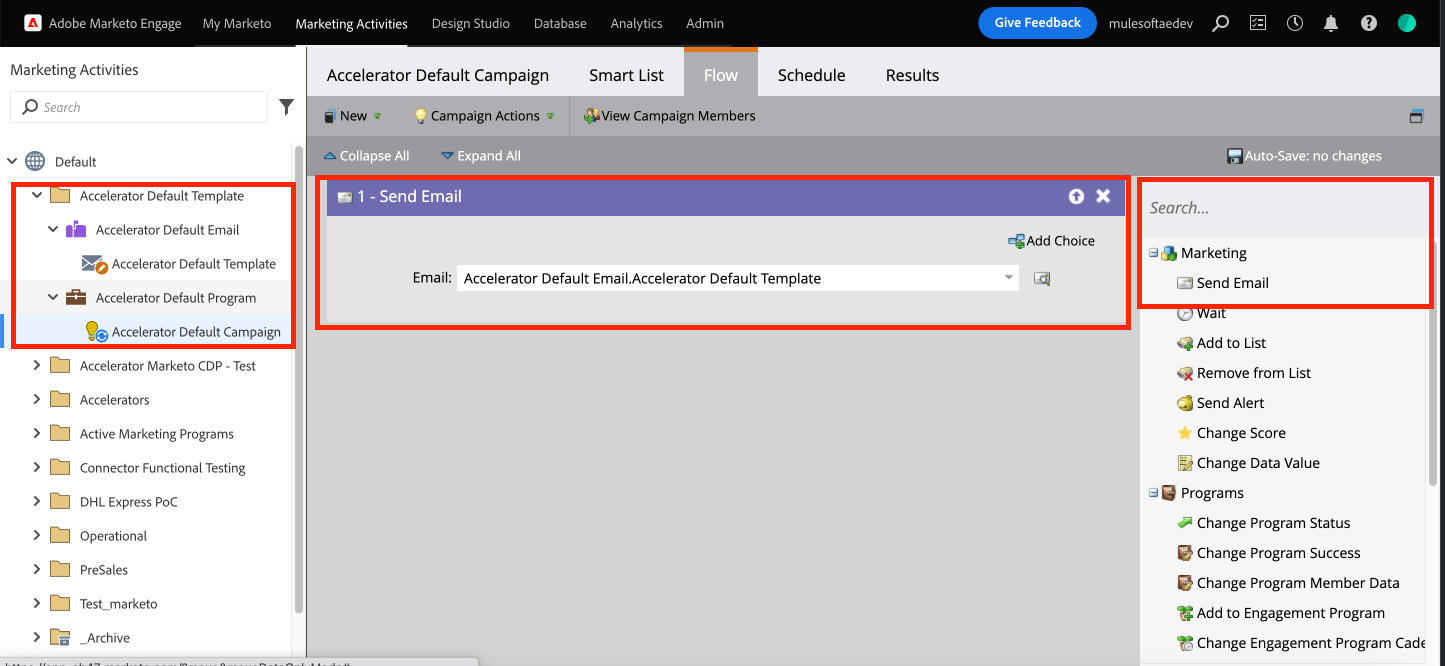The width and height of the screenshot is (1445, 666).
Task: Move the Send Email step up
Action: 1076,196
